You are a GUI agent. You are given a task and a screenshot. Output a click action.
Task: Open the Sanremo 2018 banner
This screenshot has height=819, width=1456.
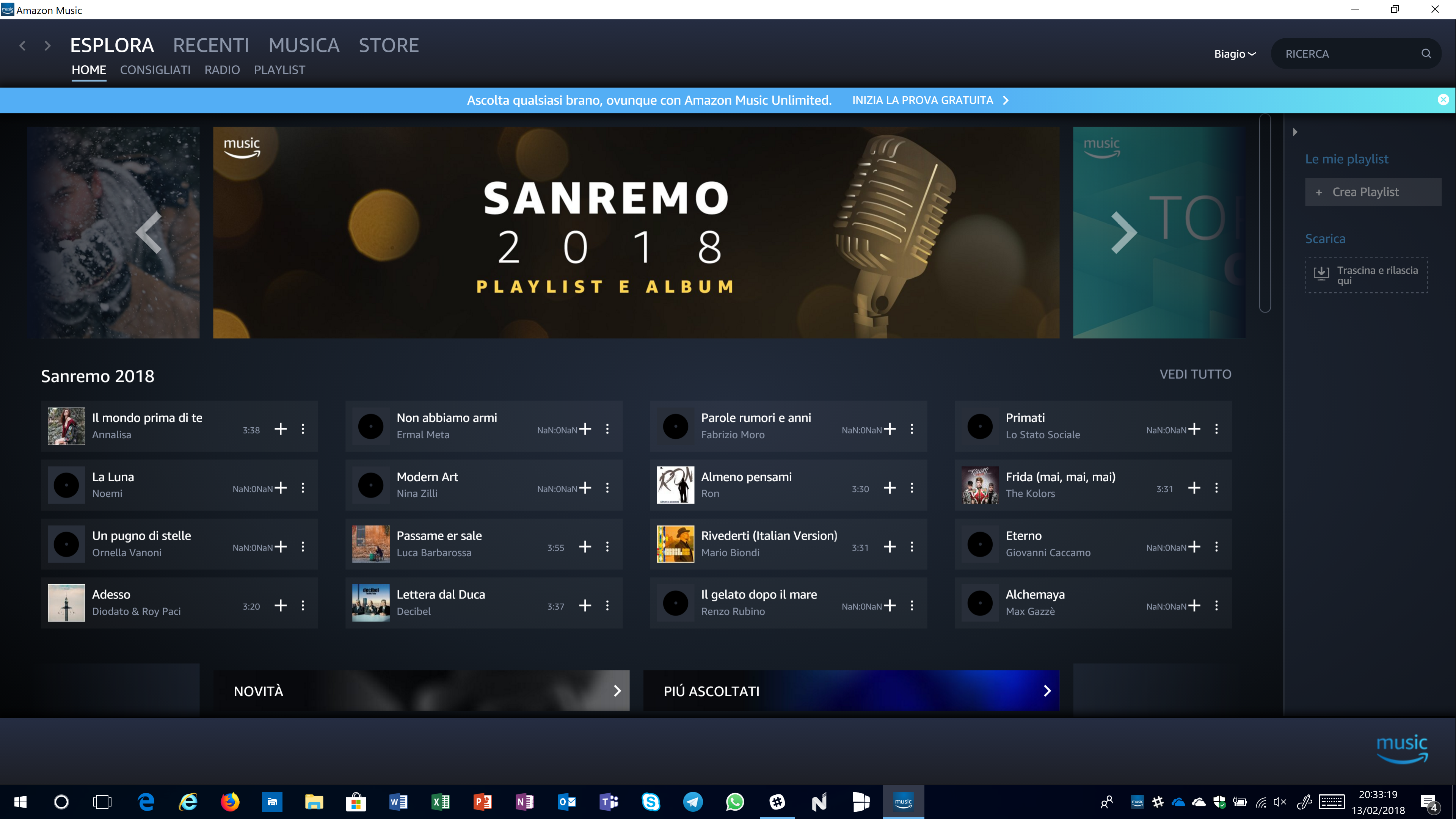(636, 232)
